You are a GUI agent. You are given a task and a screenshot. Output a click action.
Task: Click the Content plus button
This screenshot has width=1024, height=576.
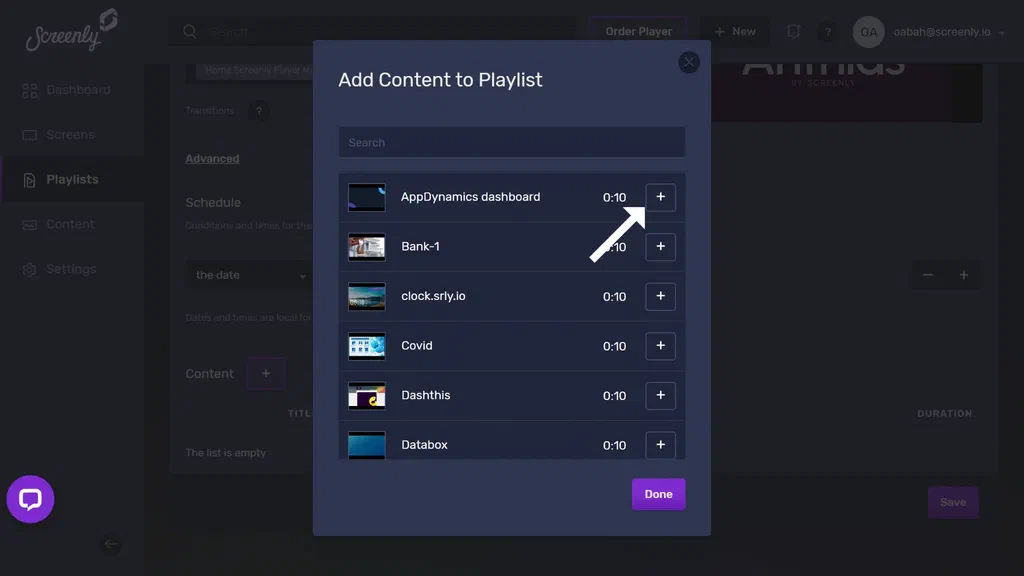[266, 374]
